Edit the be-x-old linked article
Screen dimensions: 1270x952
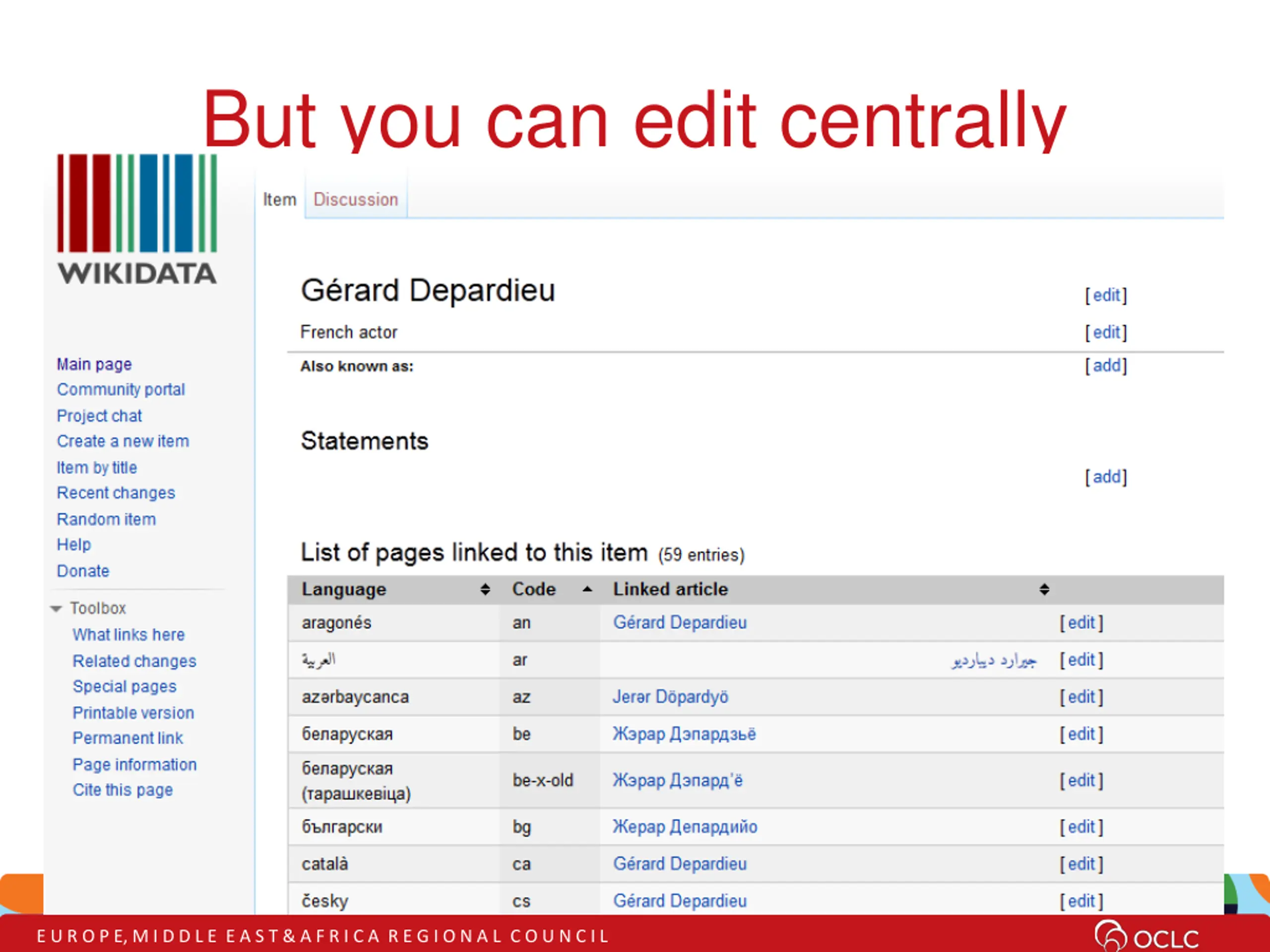tap(1081, 780)
